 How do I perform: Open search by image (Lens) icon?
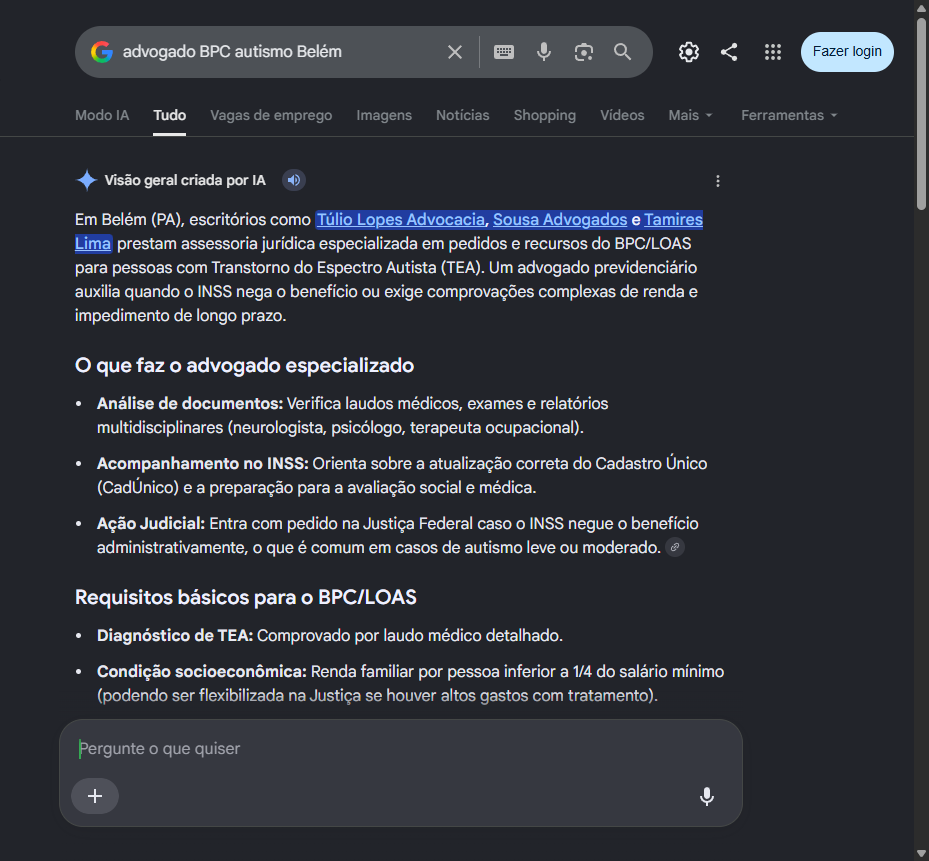584,52
